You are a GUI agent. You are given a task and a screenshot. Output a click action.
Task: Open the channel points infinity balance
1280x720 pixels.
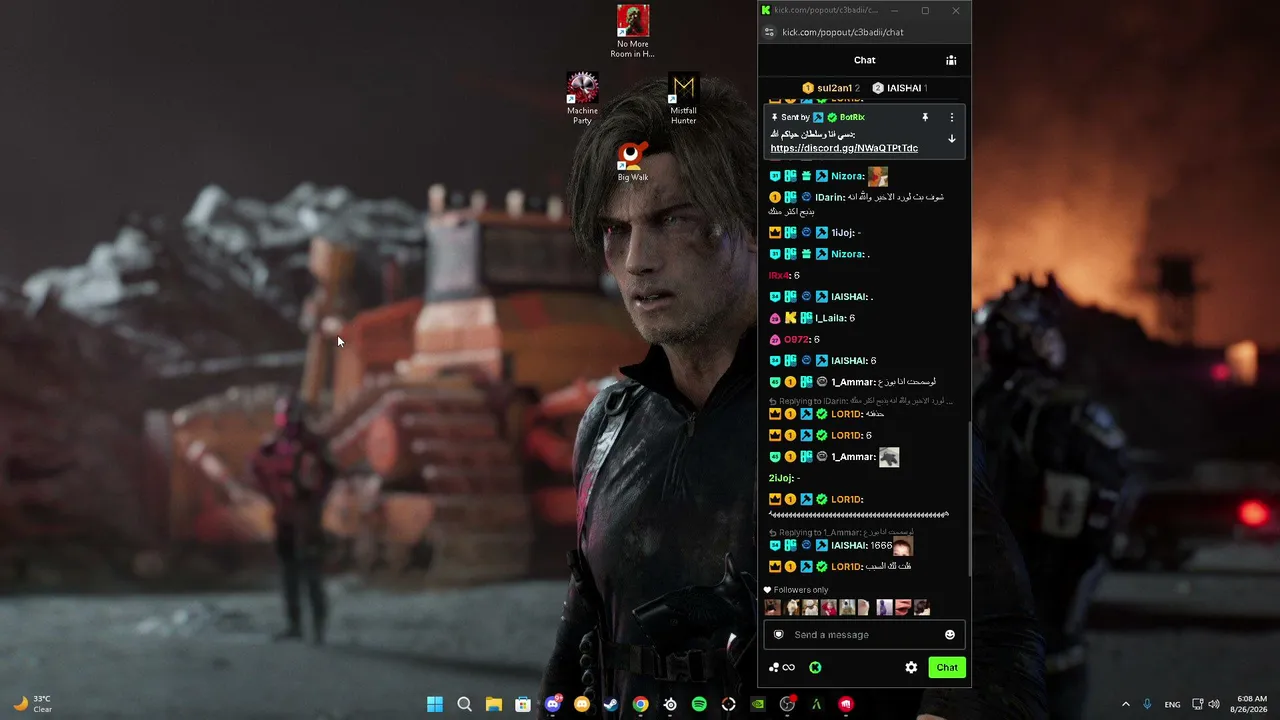[782, 667]
